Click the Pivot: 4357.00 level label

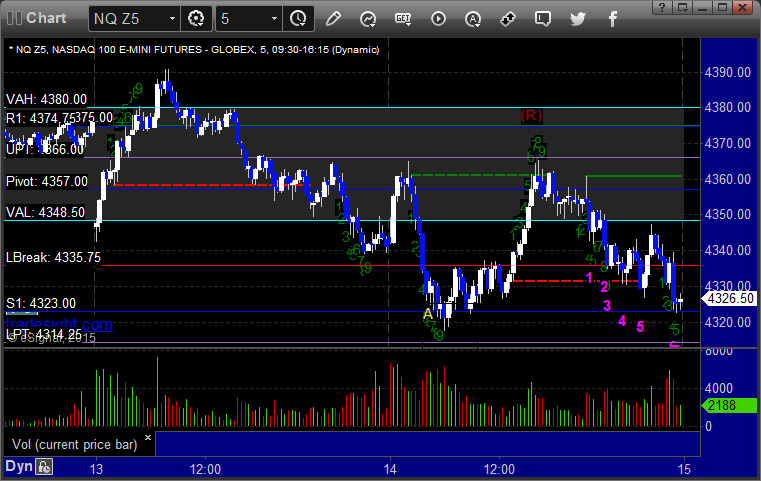coord(47,182)
